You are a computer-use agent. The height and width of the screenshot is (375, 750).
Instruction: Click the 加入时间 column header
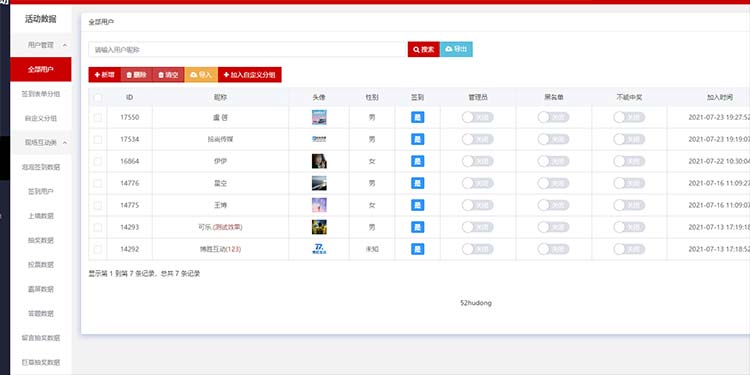719,97
